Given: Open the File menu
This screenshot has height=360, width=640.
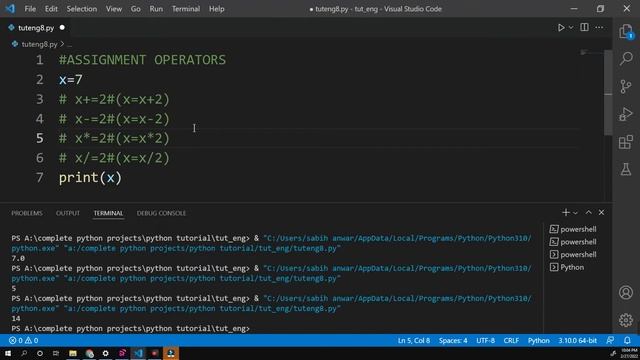Looking at the screenshot, I should click(30, 9).
